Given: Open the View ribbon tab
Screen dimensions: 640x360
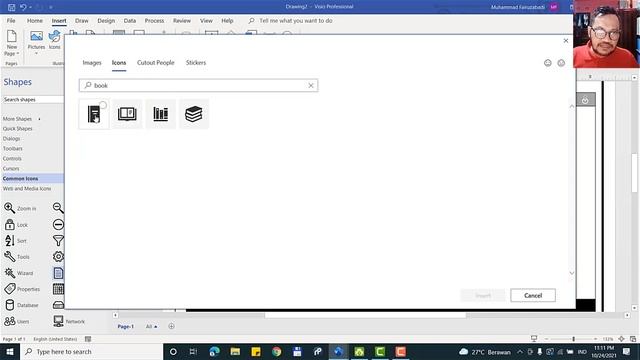Looking at the screenshot, I should [x=206, y=20].
